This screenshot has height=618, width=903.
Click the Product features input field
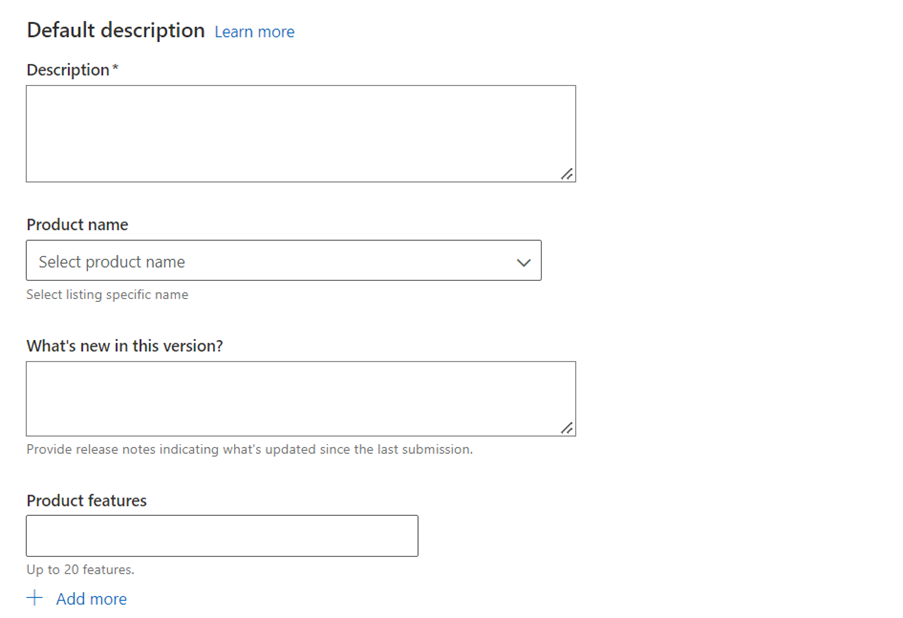pyautogui.click(x=222, y=536)
